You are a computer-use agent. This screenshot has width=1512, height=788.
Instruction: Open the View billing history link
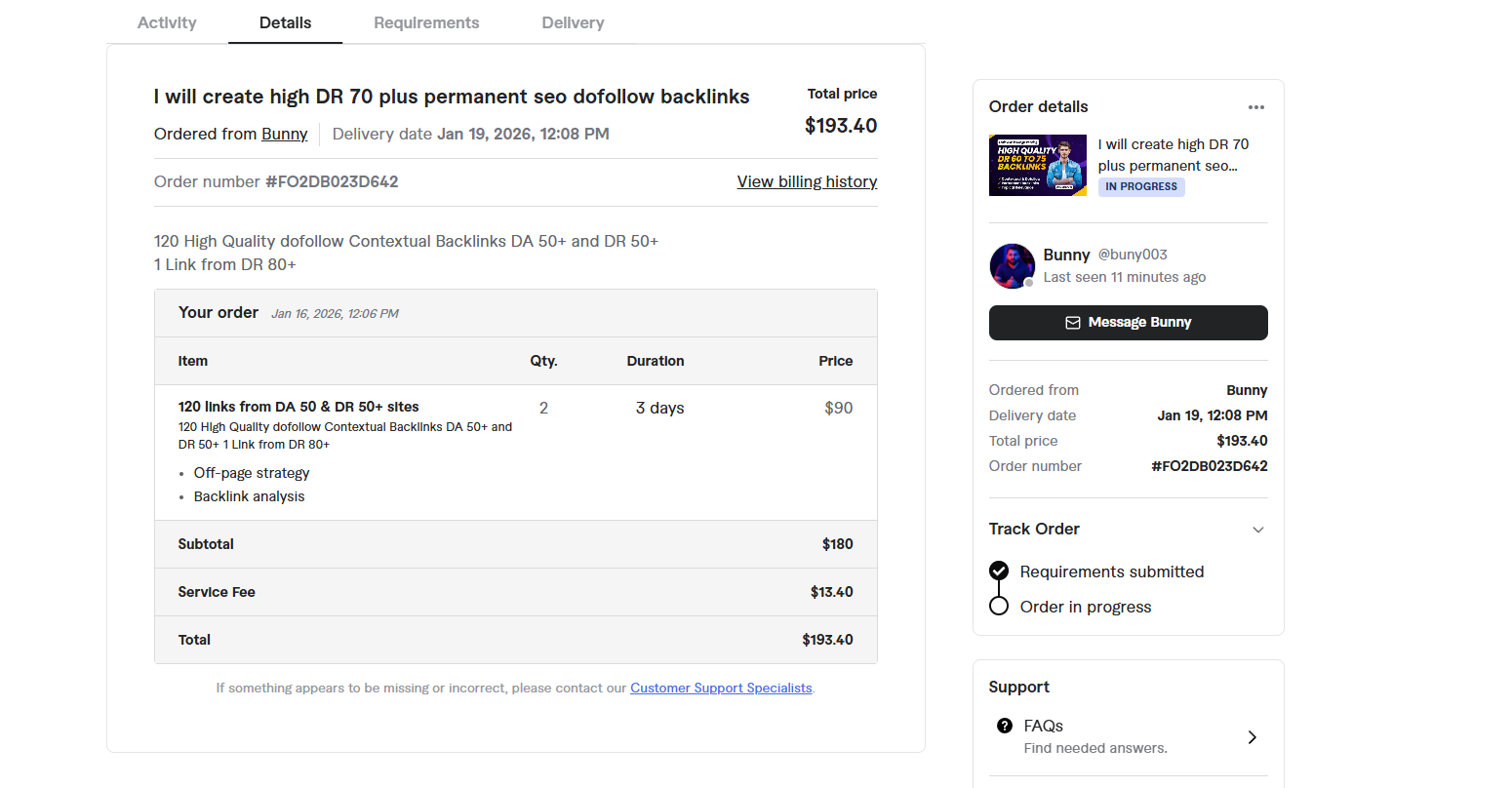pyautogui.click(x=807, y=181)
